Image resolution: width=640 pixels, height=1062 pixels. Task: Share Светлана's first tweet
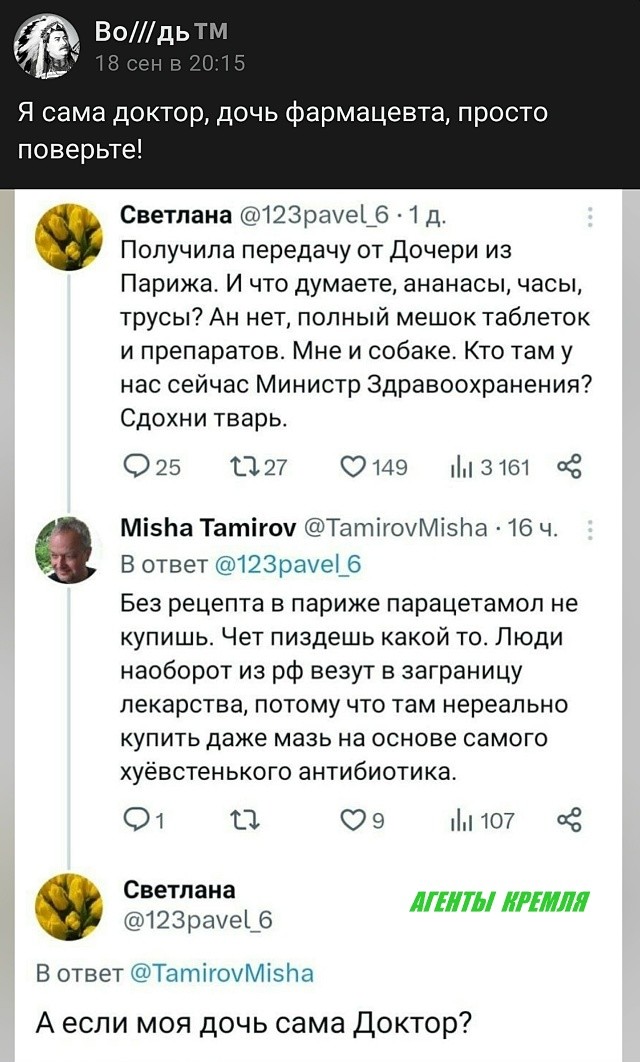[x=568, y=467]
